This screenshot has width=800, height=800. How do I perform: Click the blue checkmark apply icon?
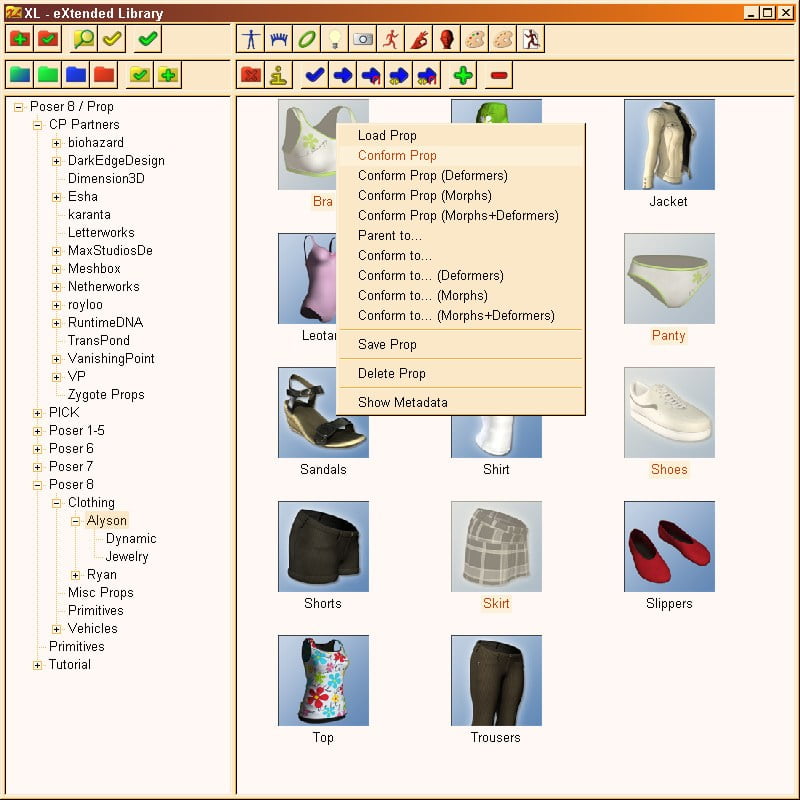click(313, 74)
